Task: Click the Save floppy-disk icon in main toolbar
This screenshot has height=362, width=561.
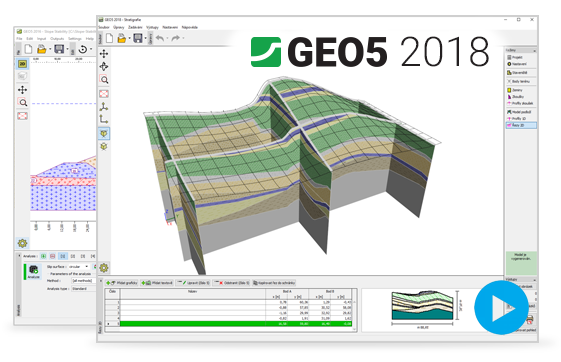Action: [x=138, y=38]
